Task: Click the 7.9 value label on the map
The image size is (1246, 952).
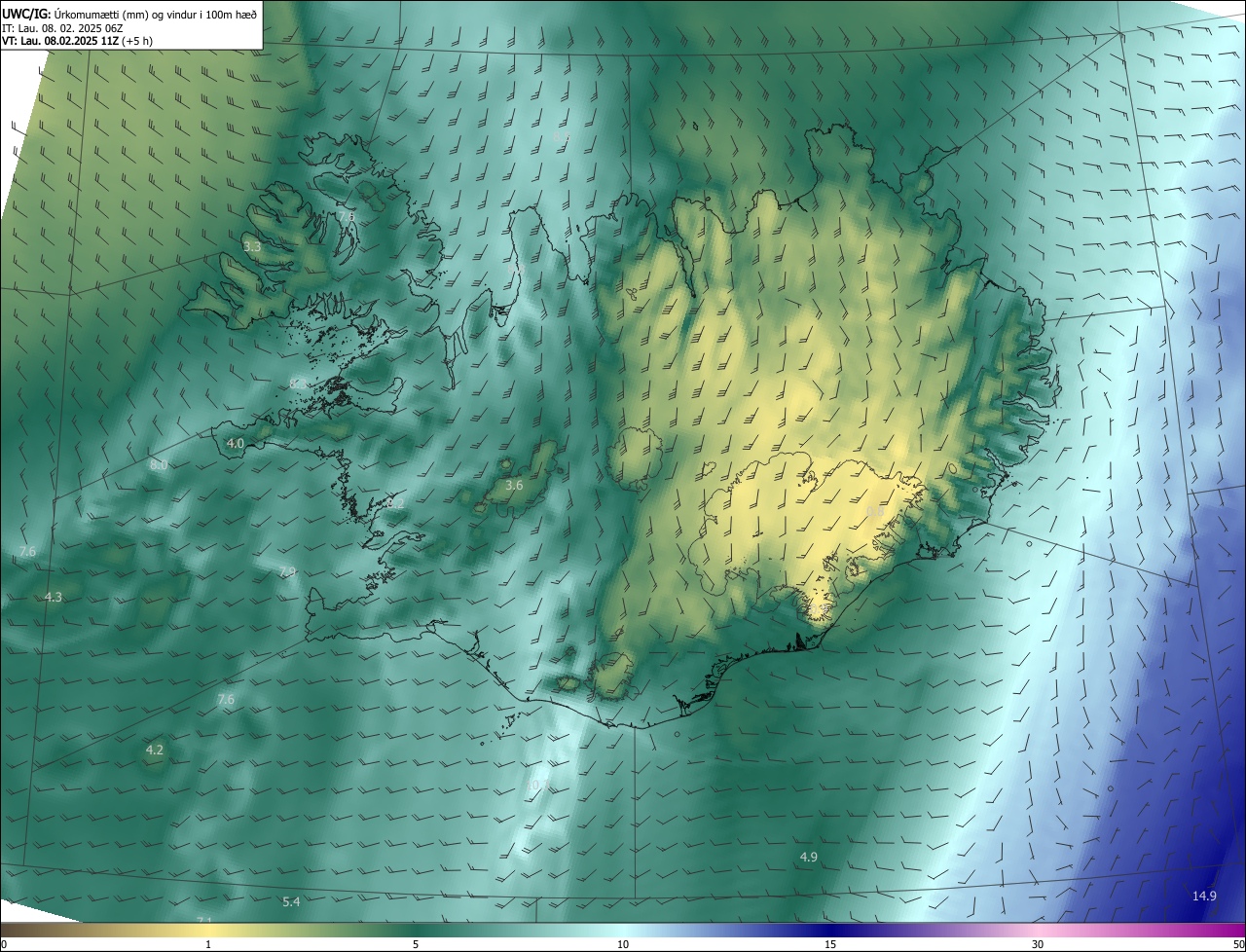Action: [x=287, y=571]
